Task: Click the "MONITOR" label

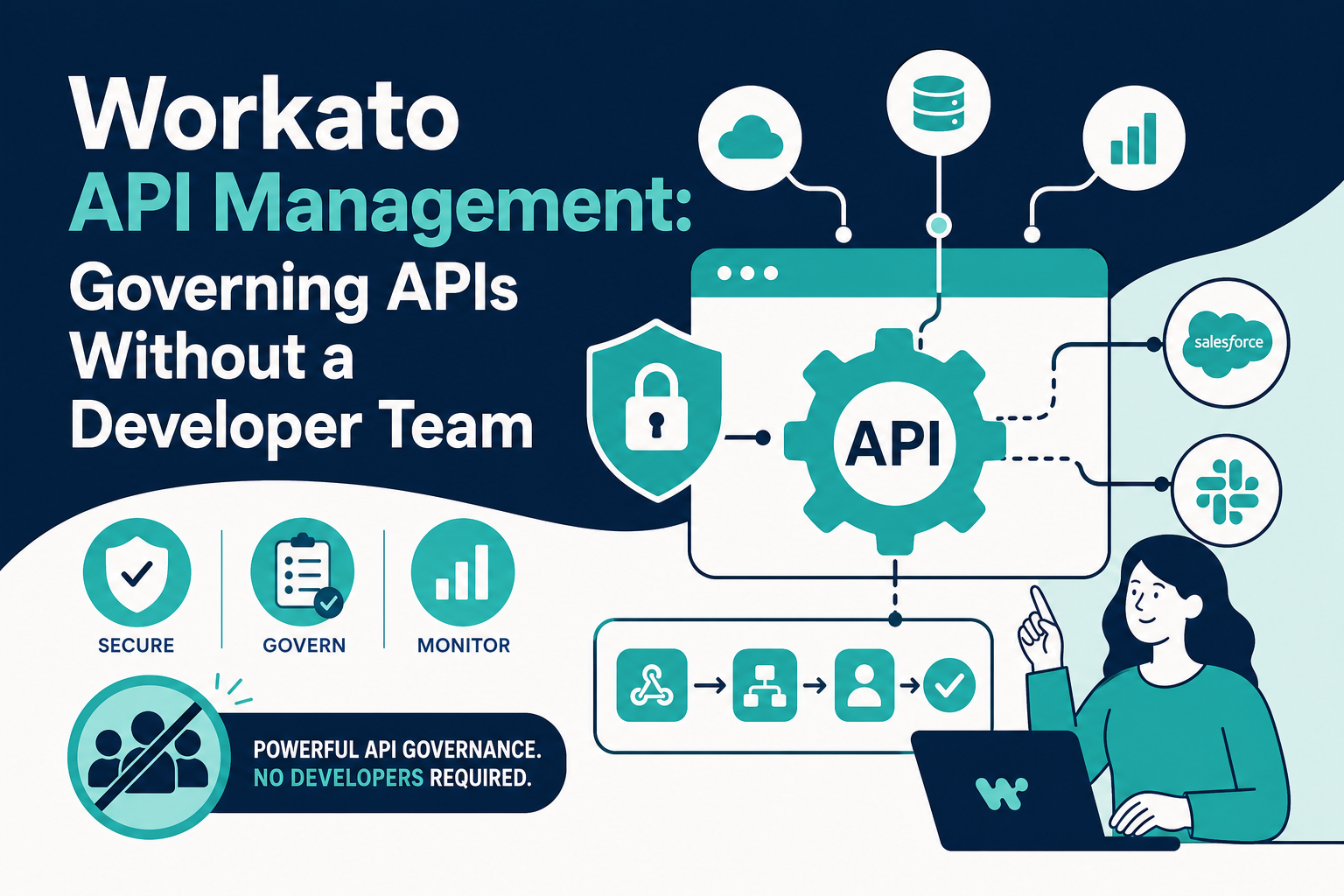Action: click(464, 646)
